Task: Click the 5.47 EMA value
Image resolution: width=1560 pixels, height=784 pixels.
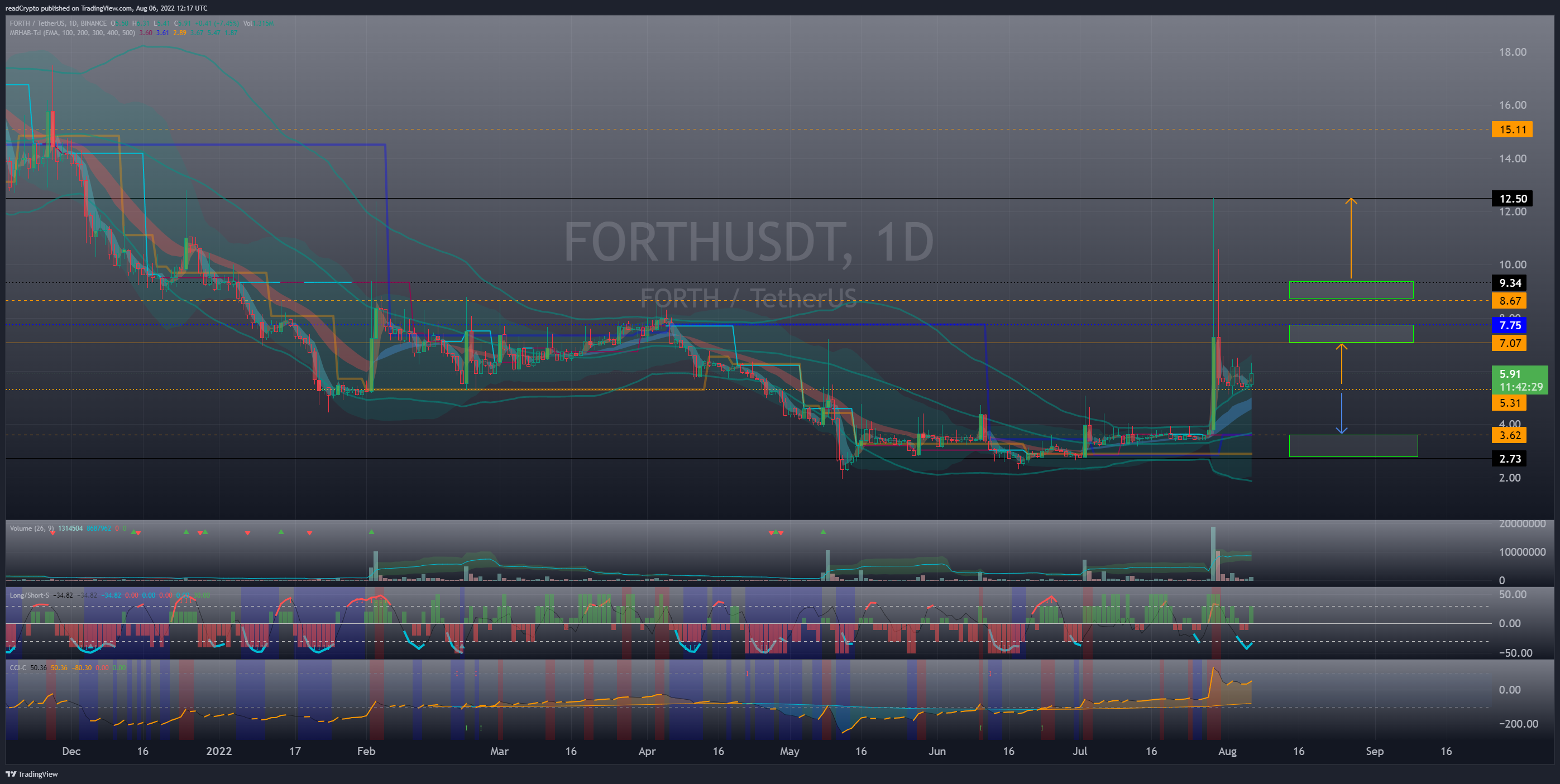Action: pyautogui.click(x=214, y=33)
